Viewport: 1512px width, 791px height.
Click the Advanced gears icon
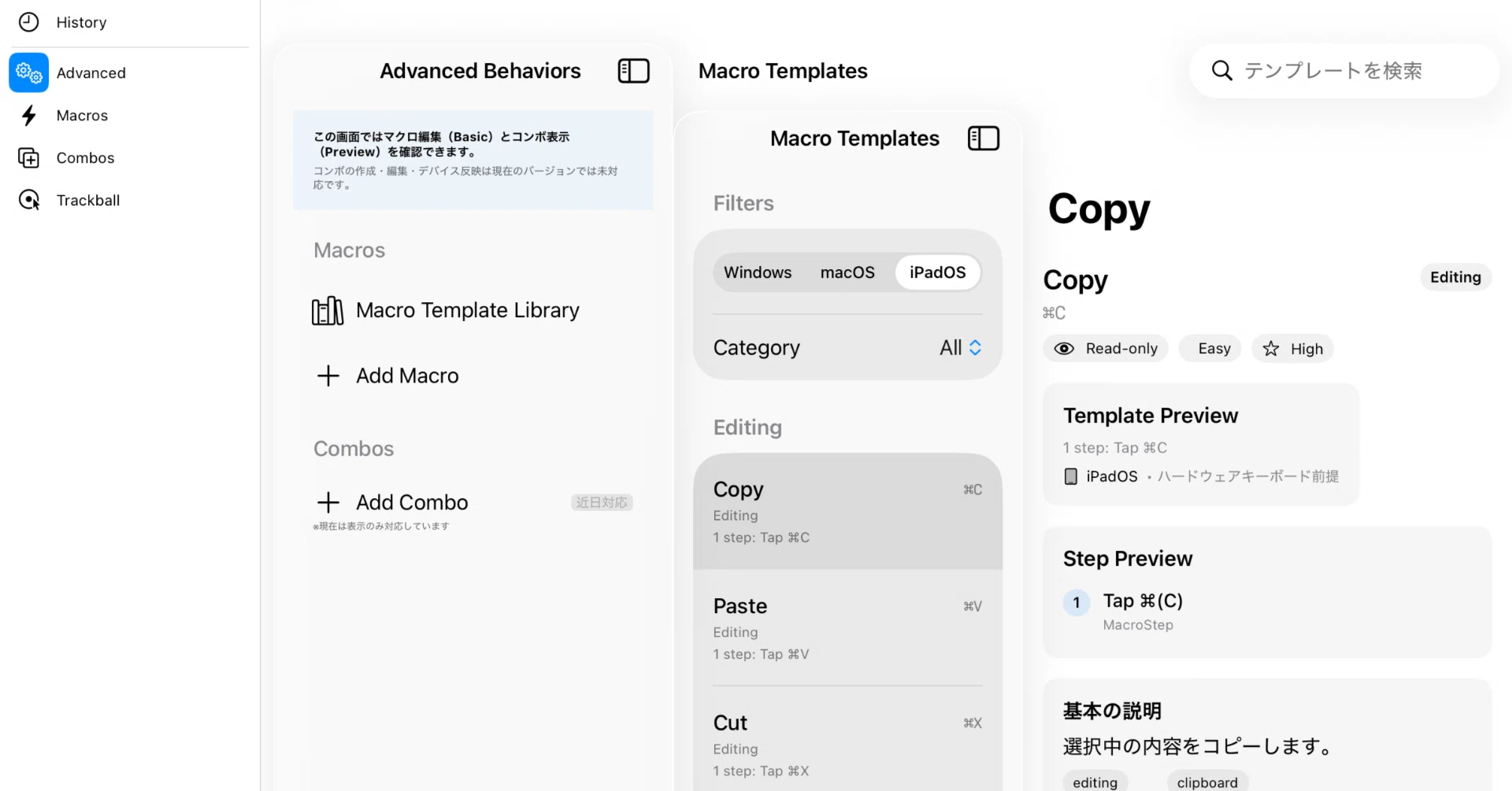tap(29, 72)
